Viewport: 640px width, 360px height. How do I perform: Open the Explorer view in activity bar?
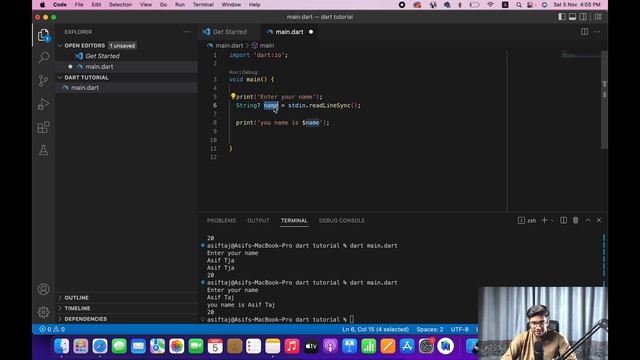click(43, 35)
